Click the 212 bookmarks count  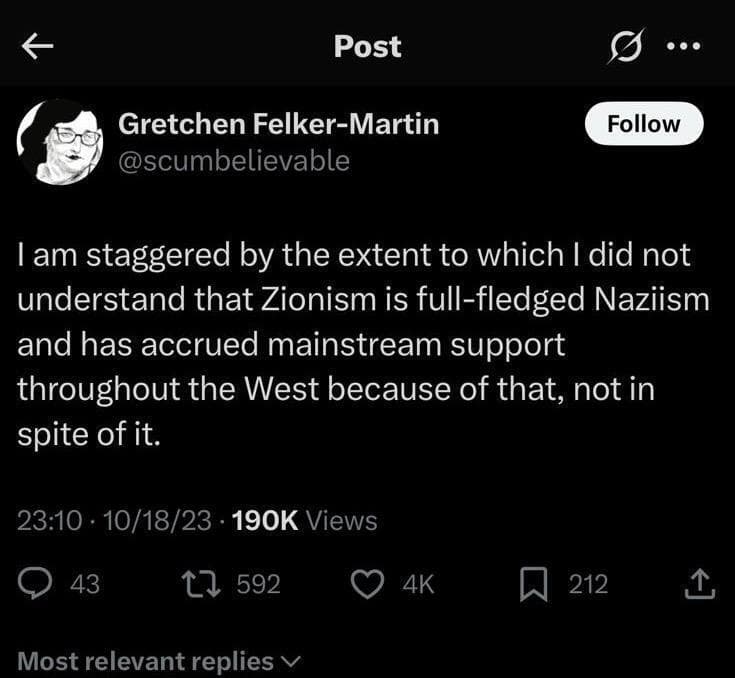[588, 584]
